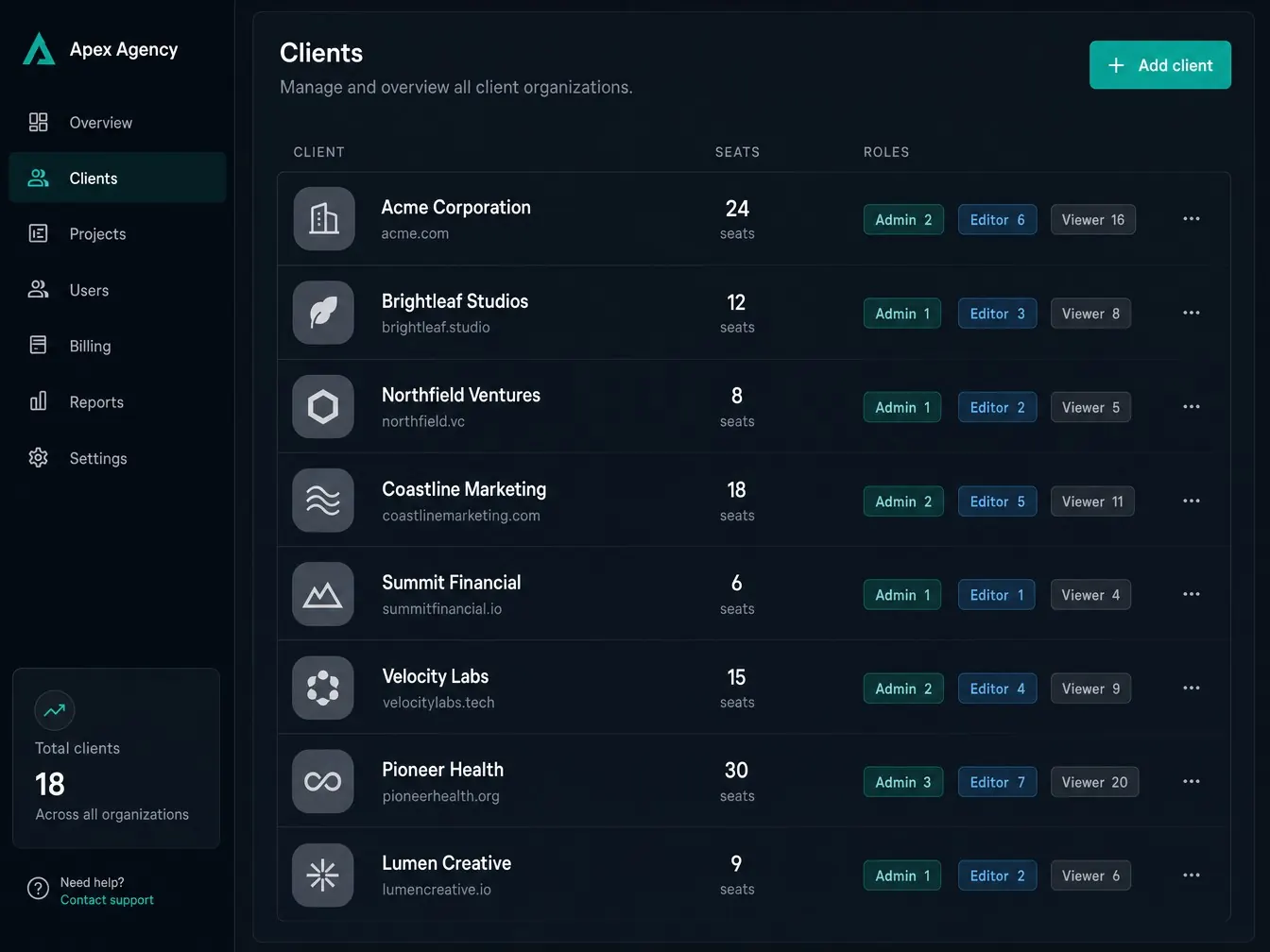The image size is (1270, 952).
Task: Navigate to Billing
Action: click(x=117, y=346)
